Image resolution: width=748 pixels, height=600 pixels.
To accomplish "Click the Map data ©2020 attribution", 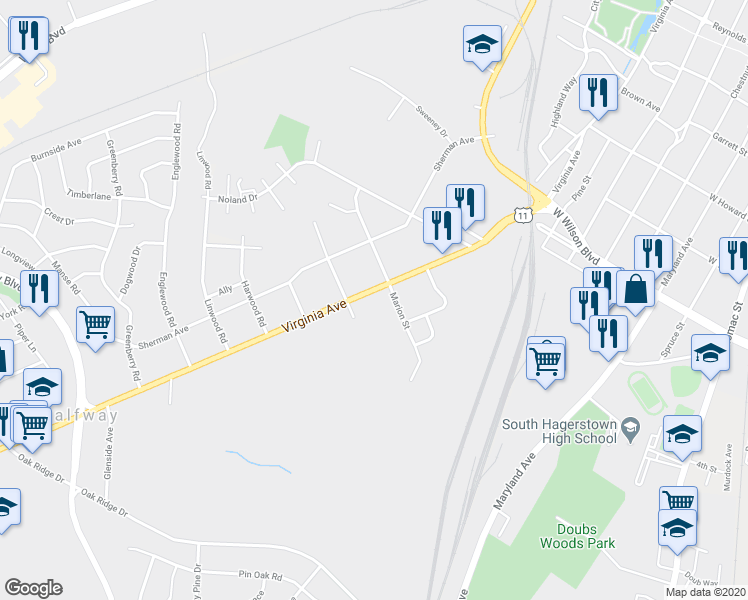I will (706, 592).
